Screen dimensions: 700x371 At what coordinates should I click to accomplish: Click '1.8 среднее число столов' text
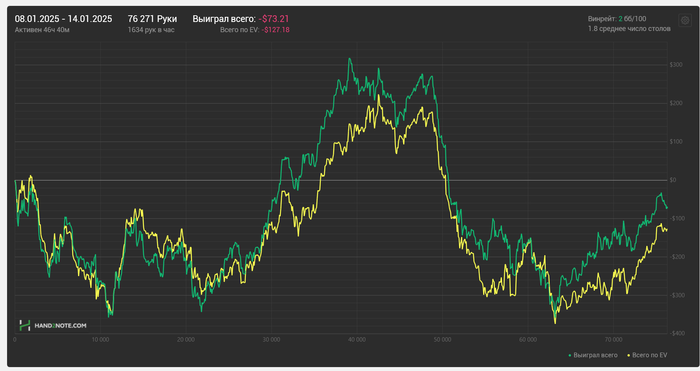pyautogui.click(x=629, y=29)
